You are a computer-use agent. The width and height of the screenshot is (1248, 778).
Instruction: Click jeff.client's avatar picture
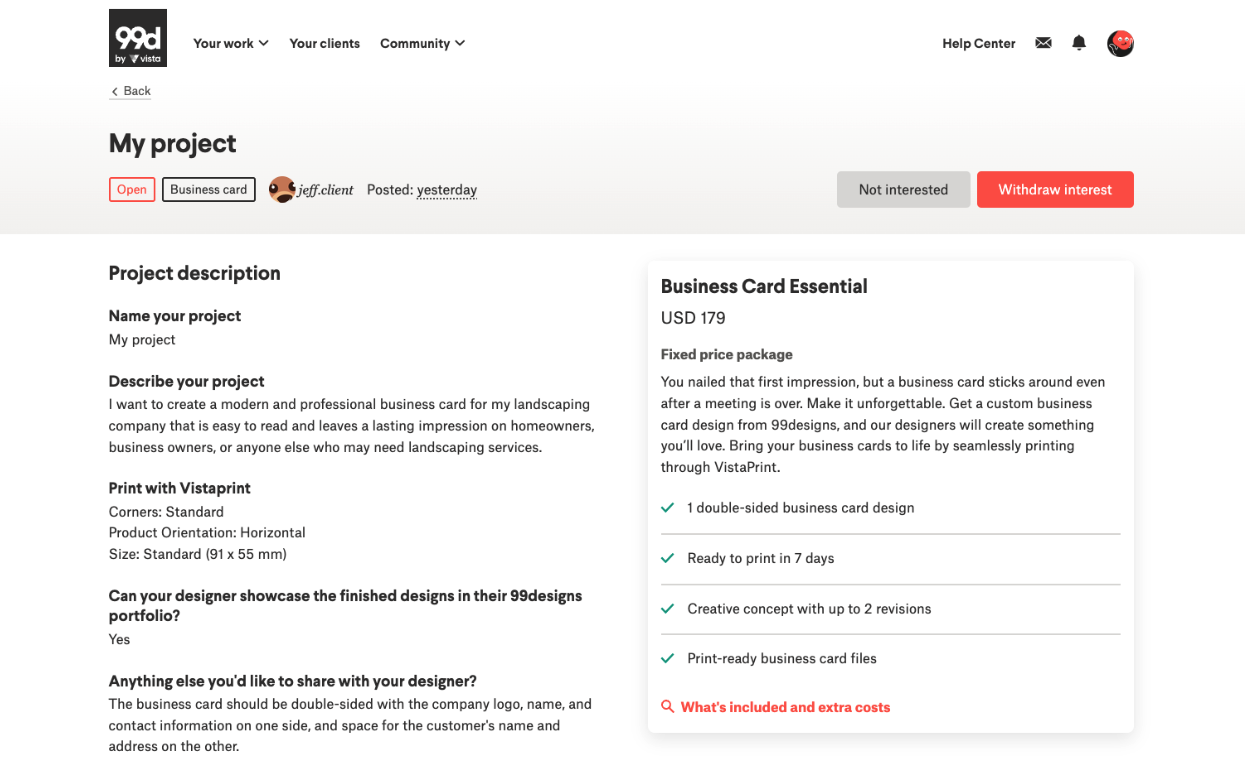pyautogui.click(x=282, y=189)
